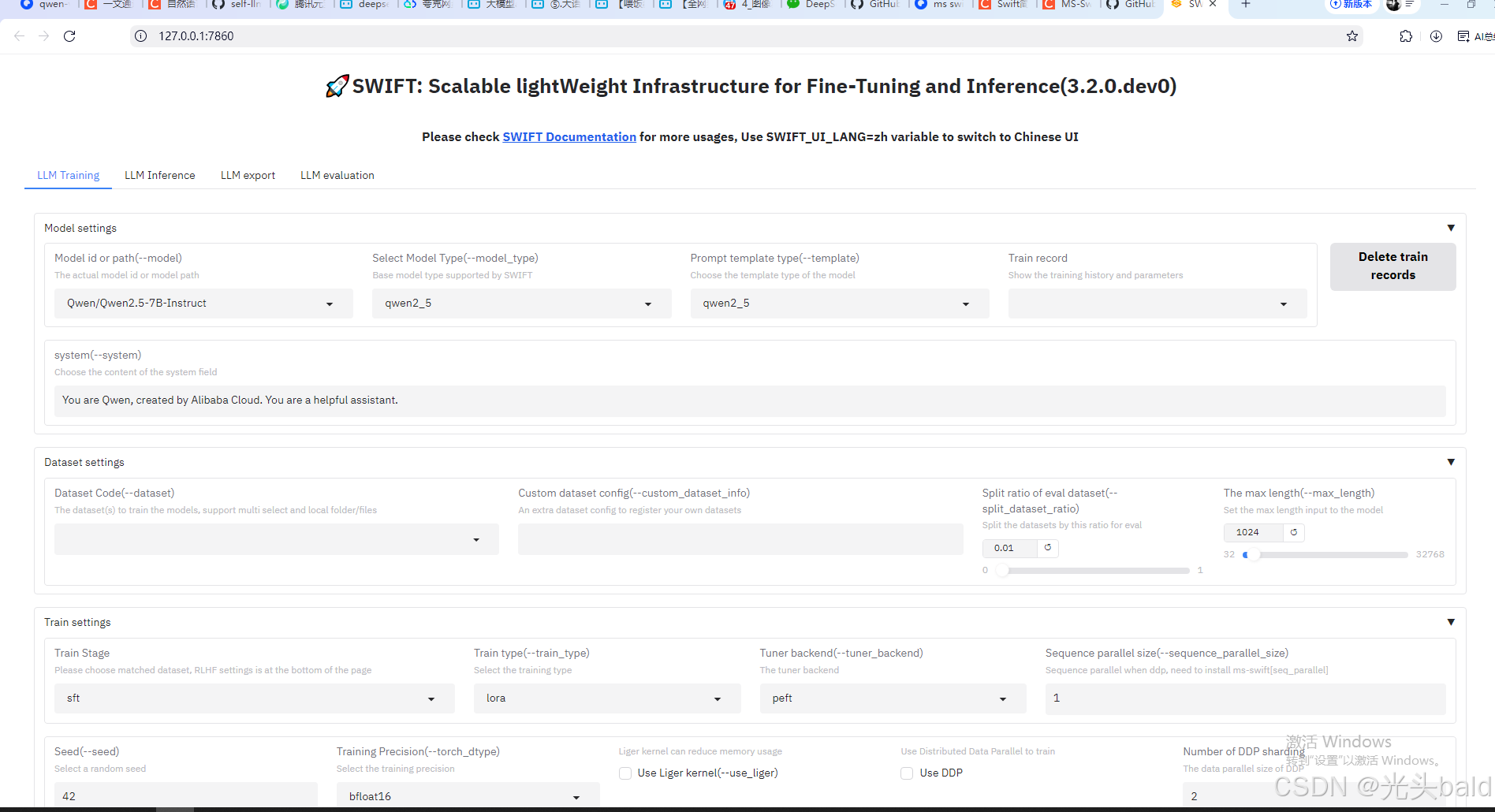1495x812 pixels.
Task: Click the SWIFT page title heading
Action: (x=750, y=86)
